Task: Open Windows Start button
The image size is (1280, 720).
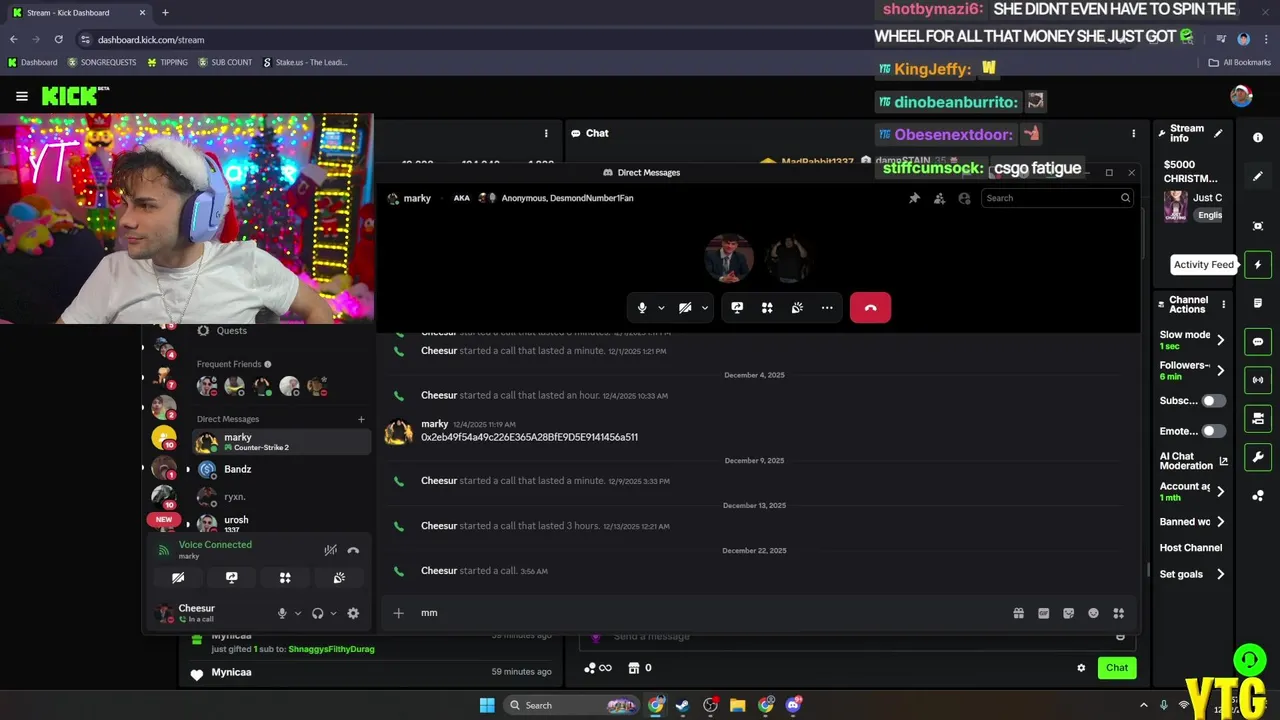Action: [x=487, y=705]
